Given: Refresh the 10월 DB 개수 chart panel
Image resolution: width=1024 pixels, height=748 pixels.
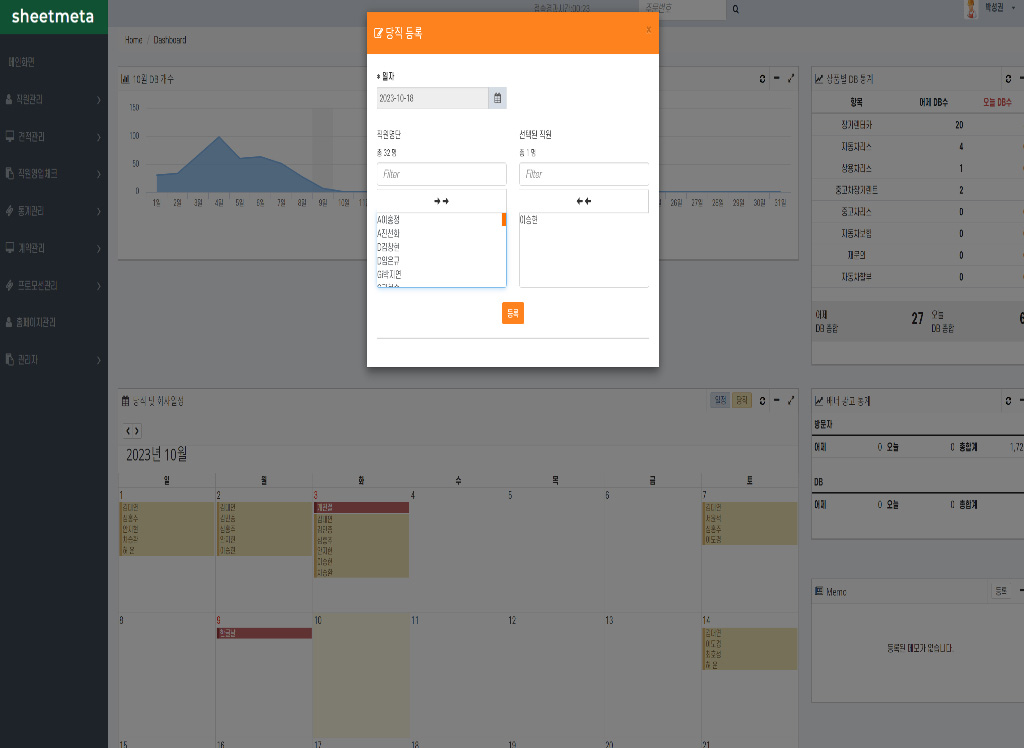Looking at the screenshot, I should coord(762,79).
